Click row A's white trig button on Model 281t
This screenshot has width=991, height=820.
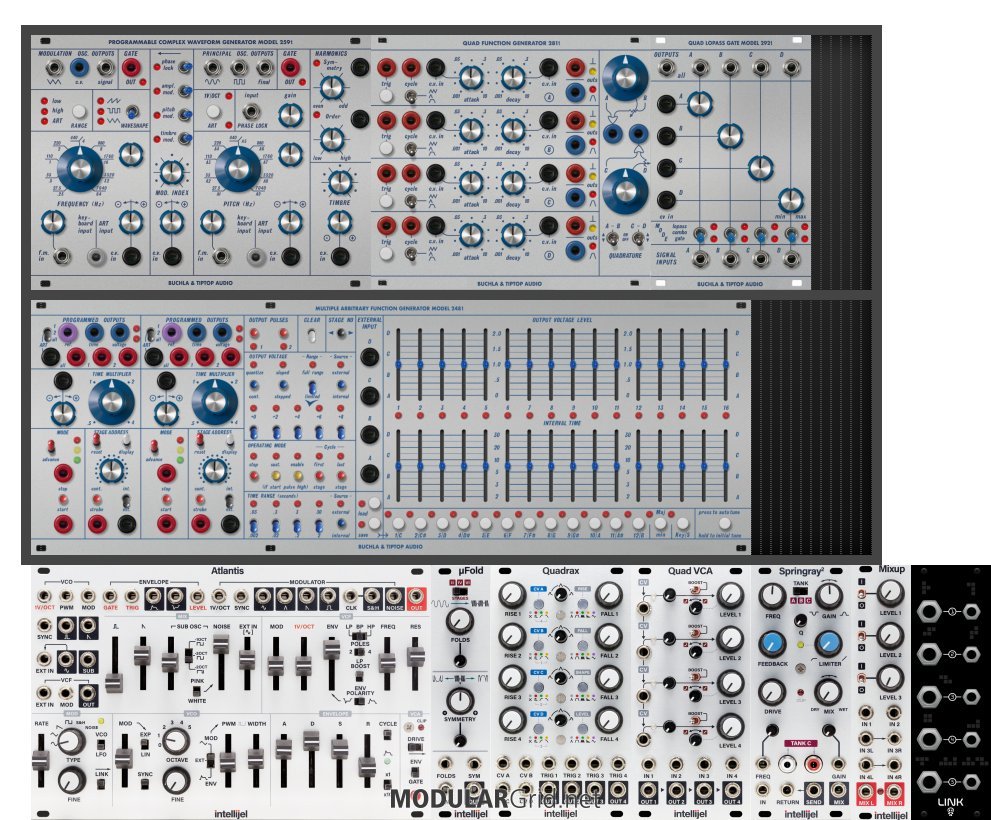(386, 96)
